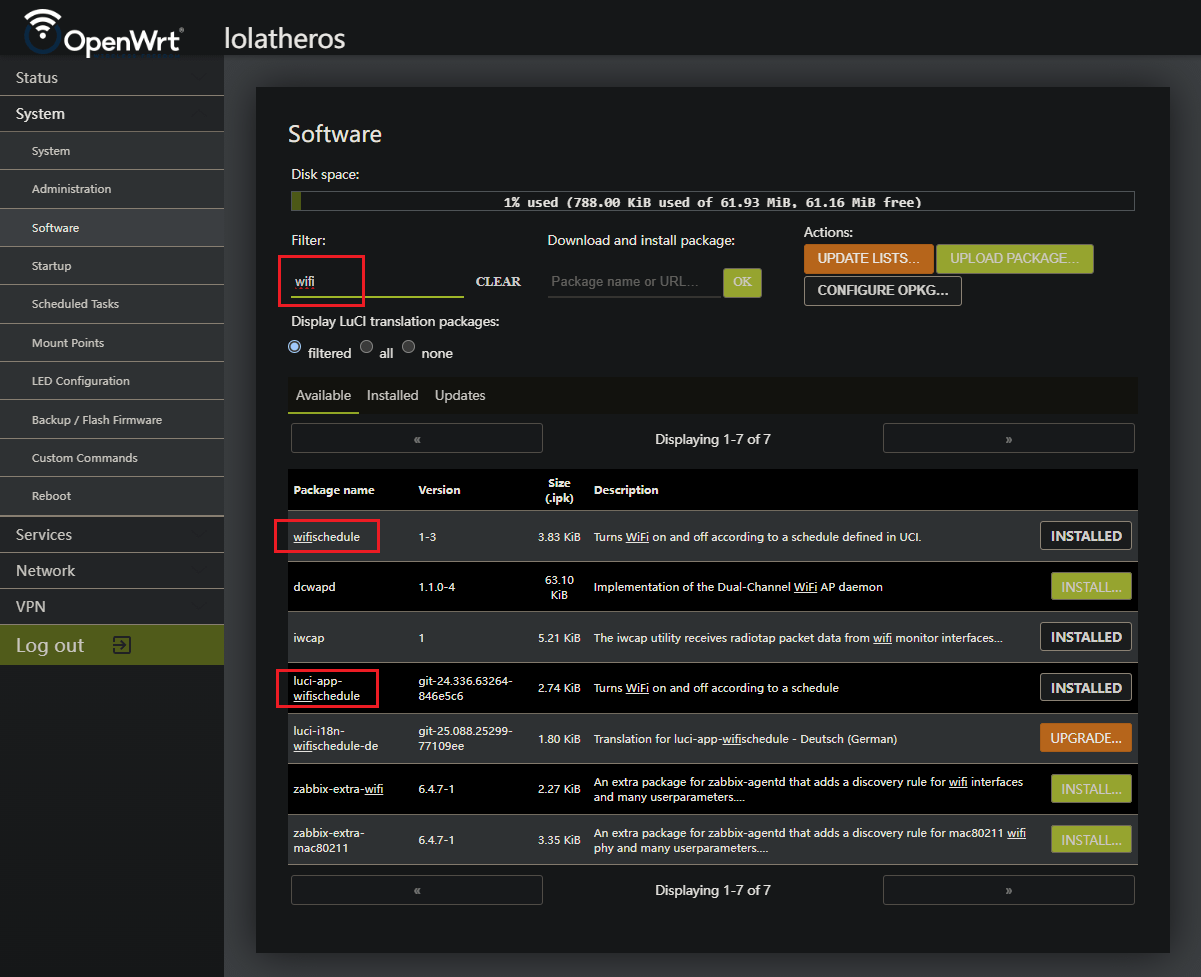
Task: Install zabbix-extra-mac80211 package
Action: click(1091, 840)
